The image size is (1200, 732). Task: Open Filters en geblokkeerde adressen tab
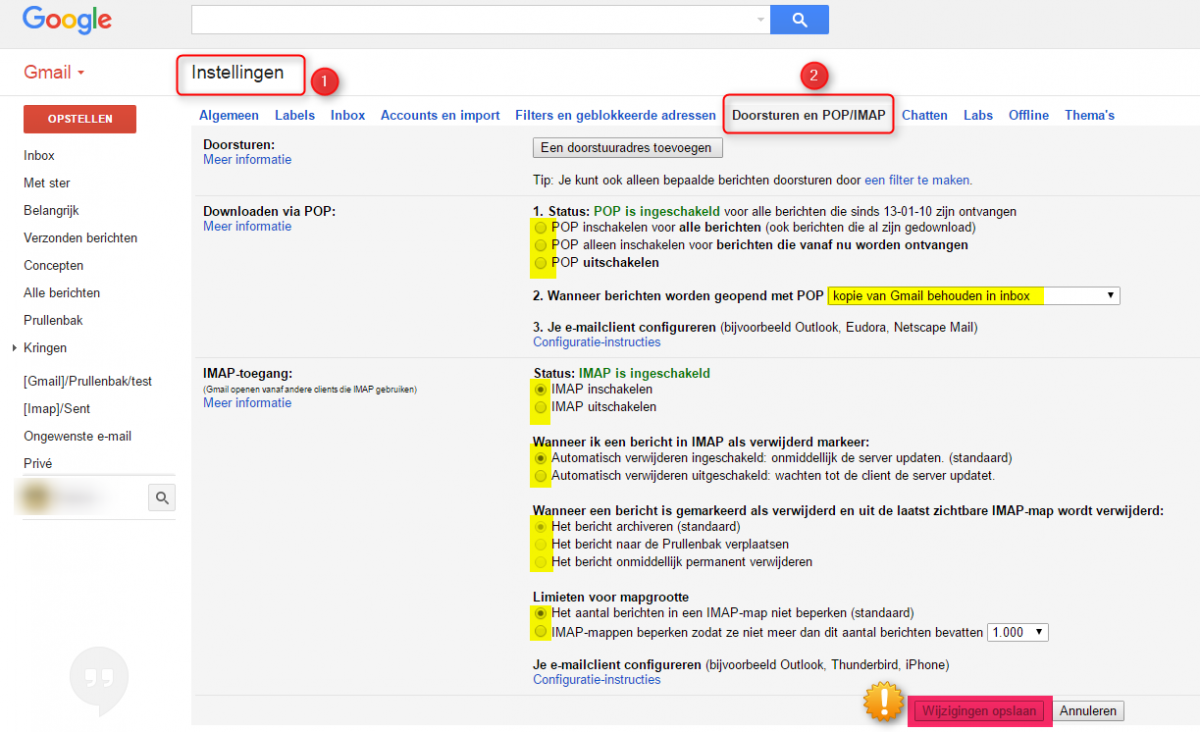click(x=616, y=115)
